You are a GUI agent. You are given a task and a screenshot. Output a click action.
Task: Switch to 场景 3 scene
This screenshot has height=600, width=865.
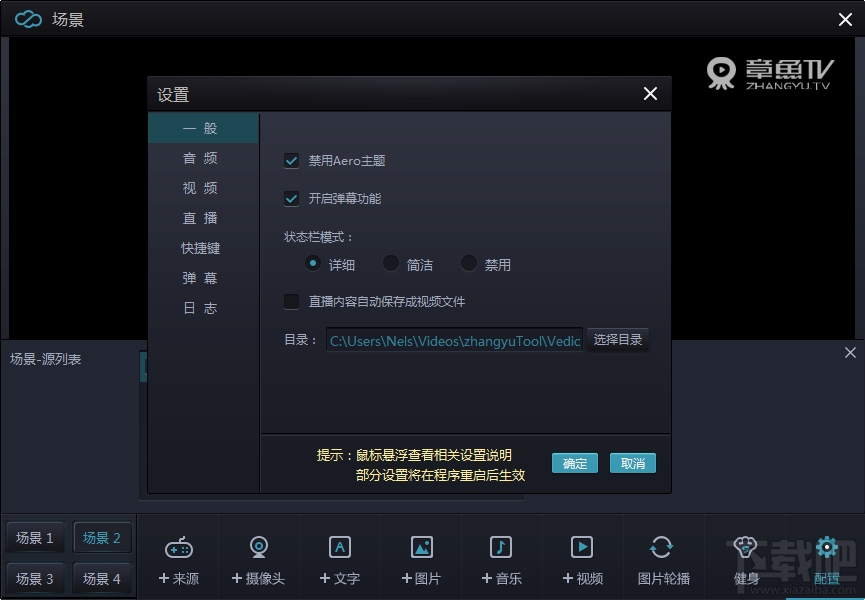(x=34, y=578)
